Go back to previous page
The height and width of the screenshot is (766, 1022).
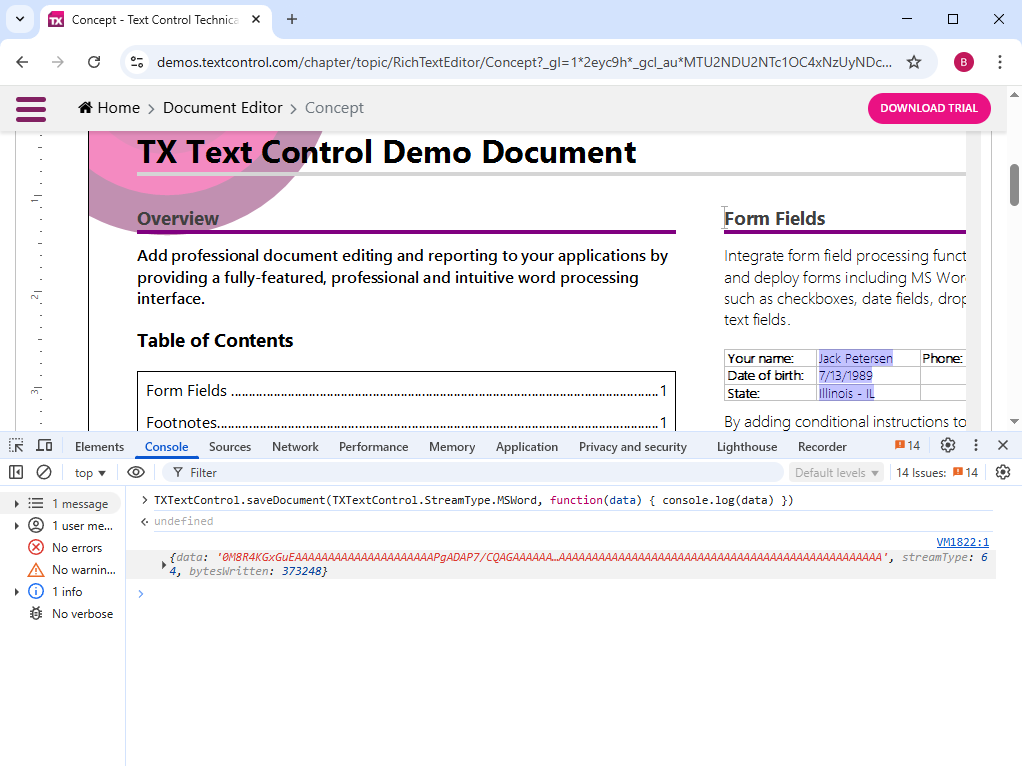(x=22, y=62)
